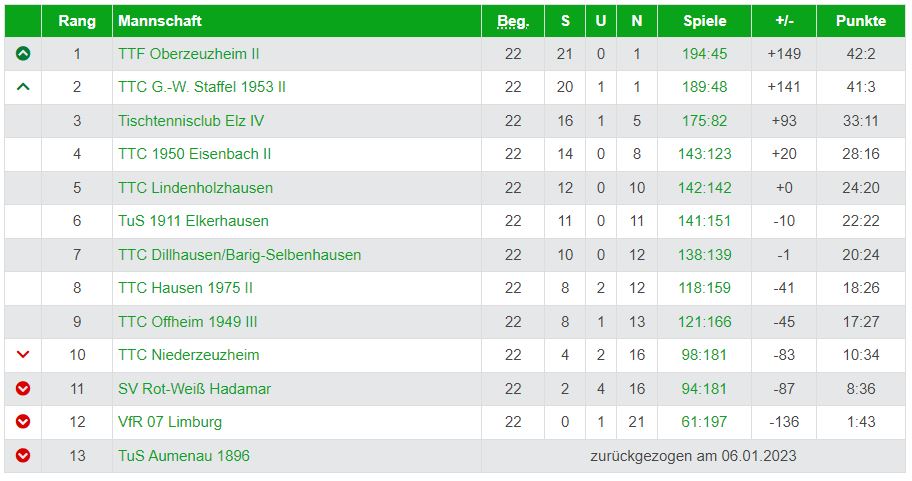Open TTC 1950 Eisenbach II team
The width and height of the screenshot is (912, 481).
click(194, 154)
